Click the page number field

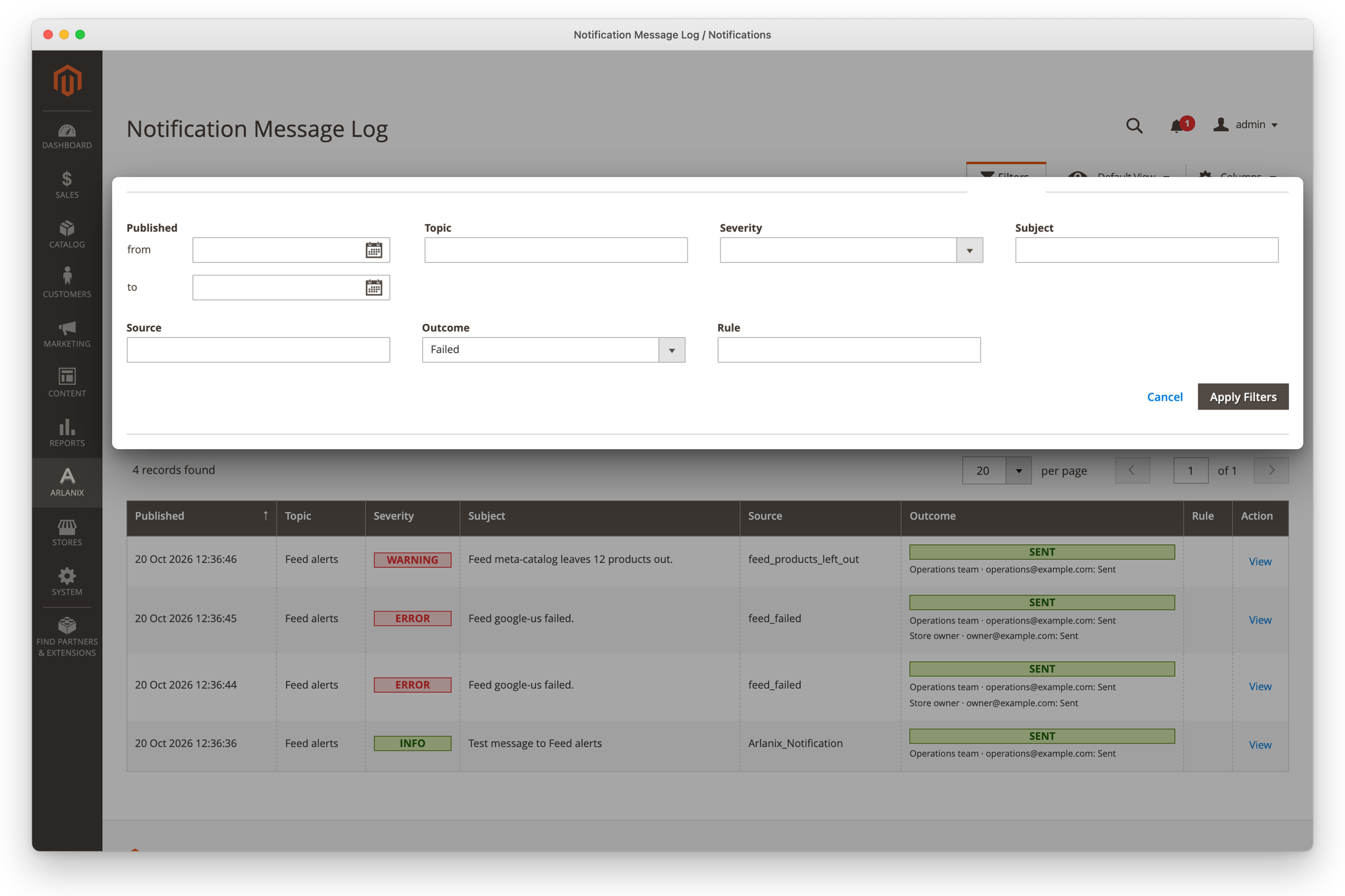1191,471
